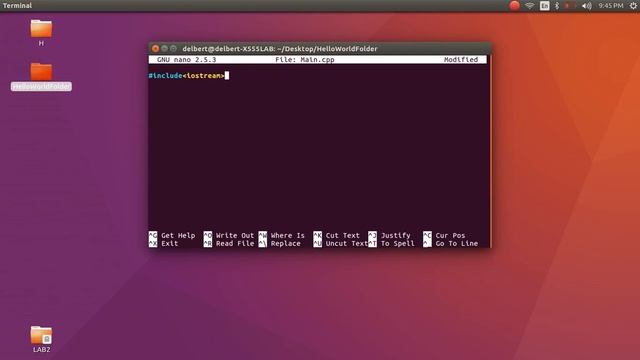This screenshot has height=360, width=640.
Task: Click the File: Main.cpp header text
Action: (305, 60)
